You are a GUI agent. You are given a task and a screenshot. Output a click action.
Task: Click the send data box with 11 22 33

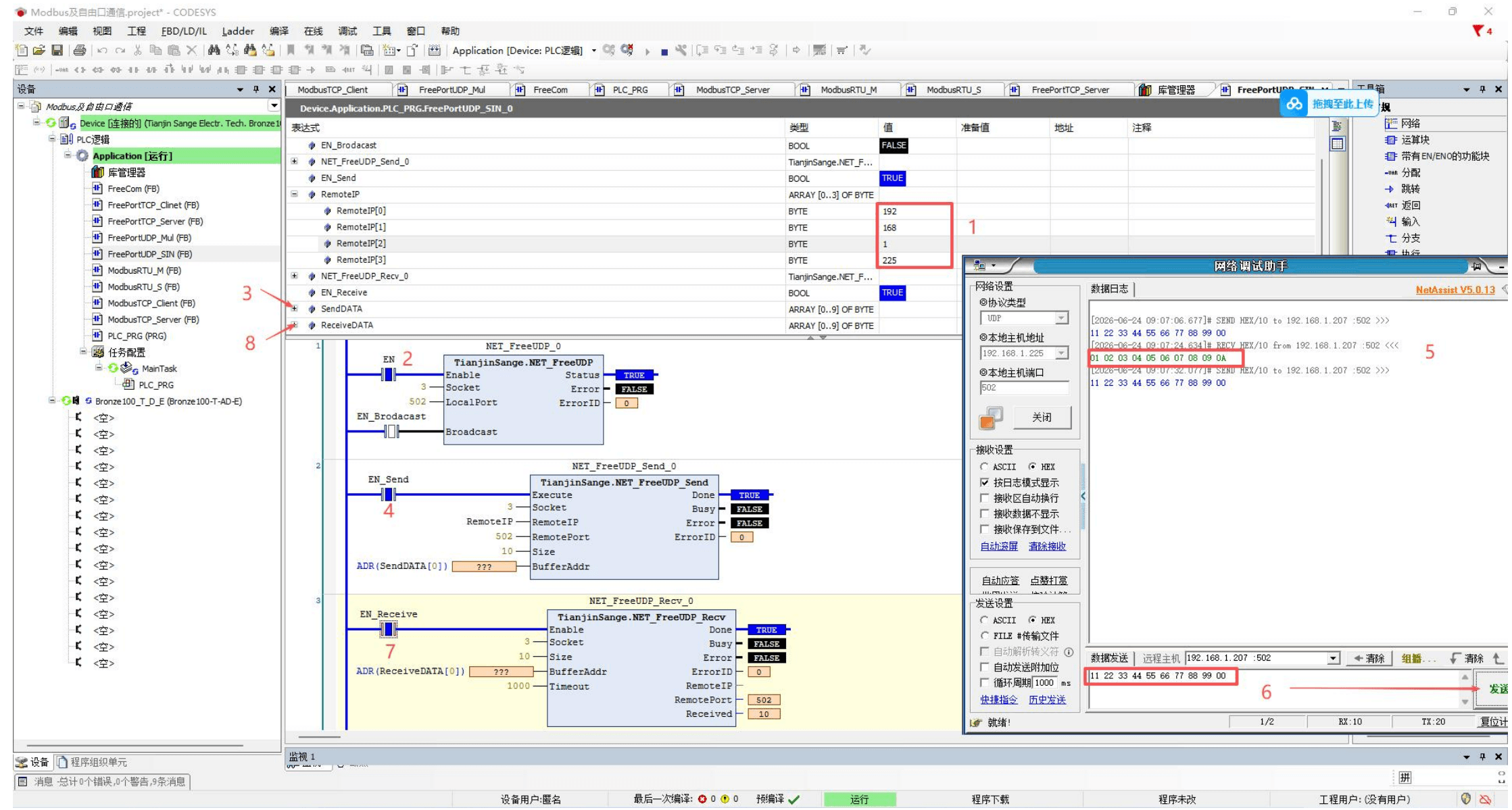(1273, 689)
